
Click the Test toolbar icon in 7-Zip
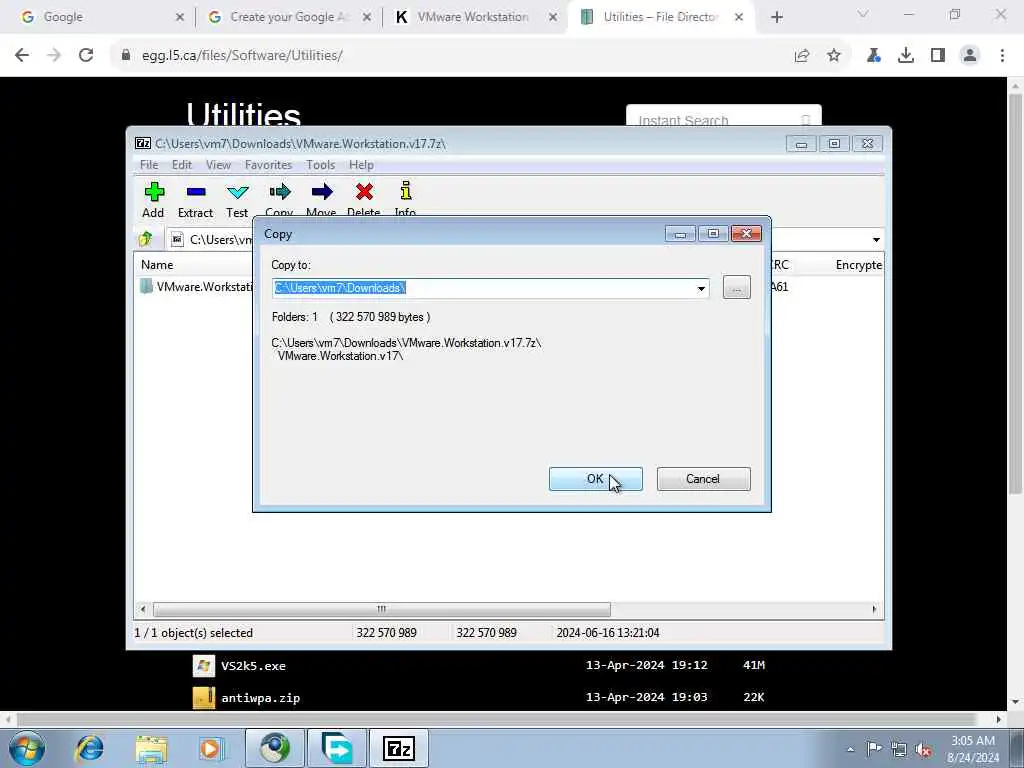tap(237, 192)
